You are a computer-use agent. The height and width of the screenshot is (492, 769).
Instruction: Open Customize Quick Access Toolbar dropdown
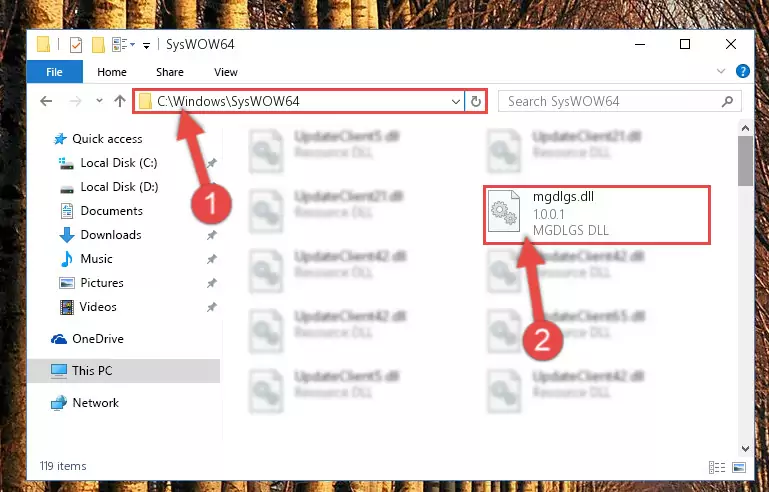pyautogui.click(x=146, y=46)
